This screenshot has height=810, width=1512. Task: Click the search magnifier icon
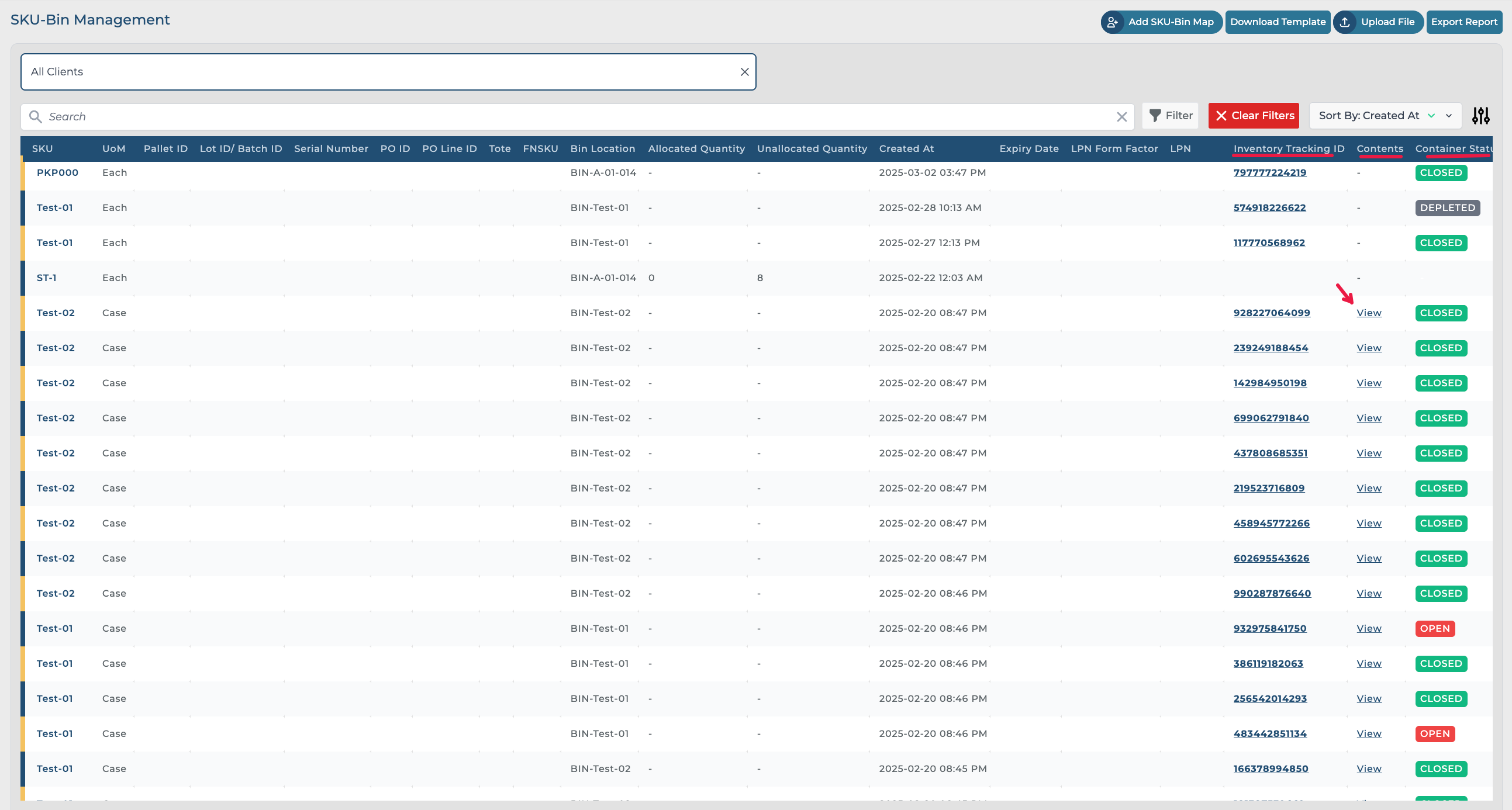coord(36,117)
